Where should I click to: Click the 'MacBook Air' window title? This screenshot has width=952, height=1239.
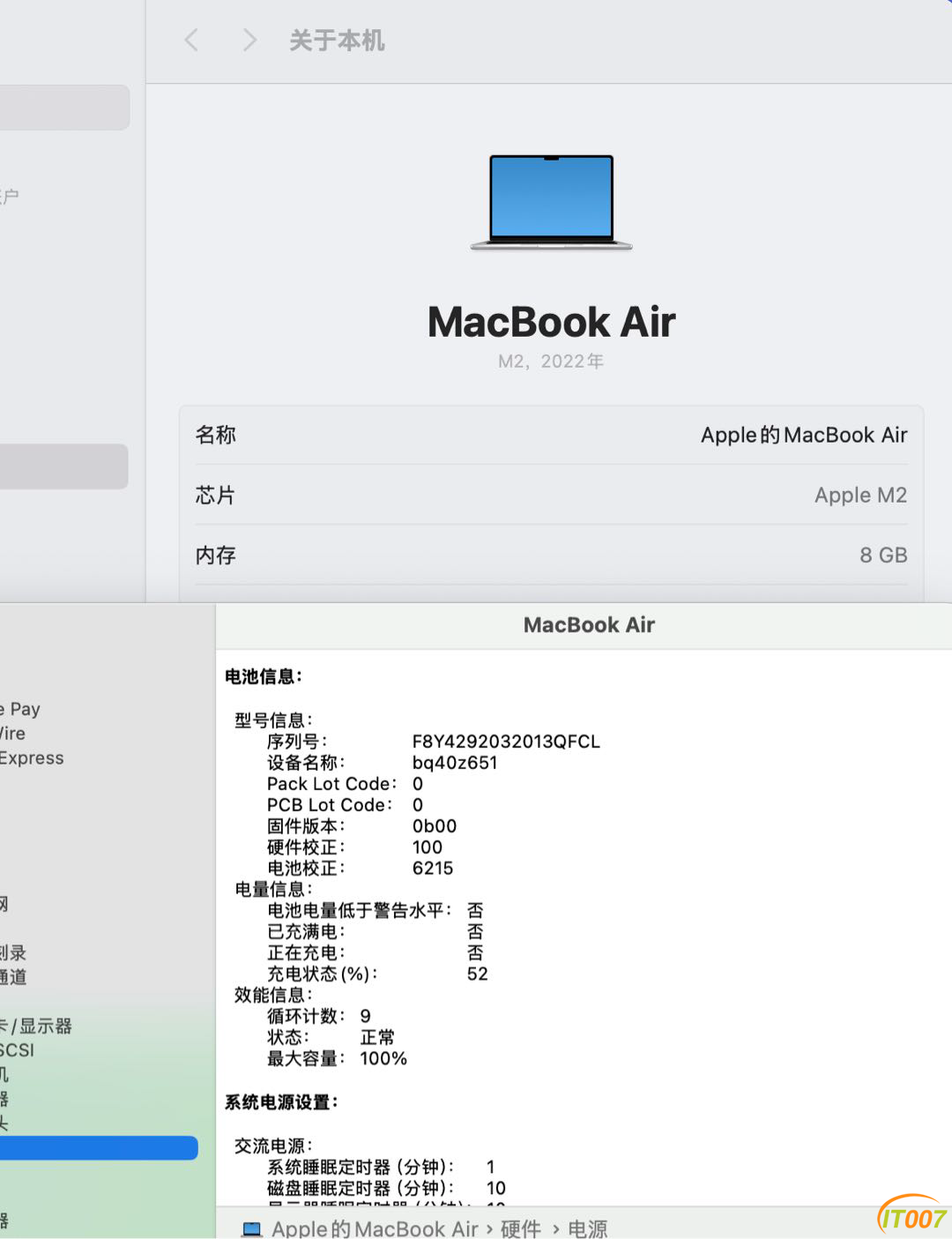[589, 625]
